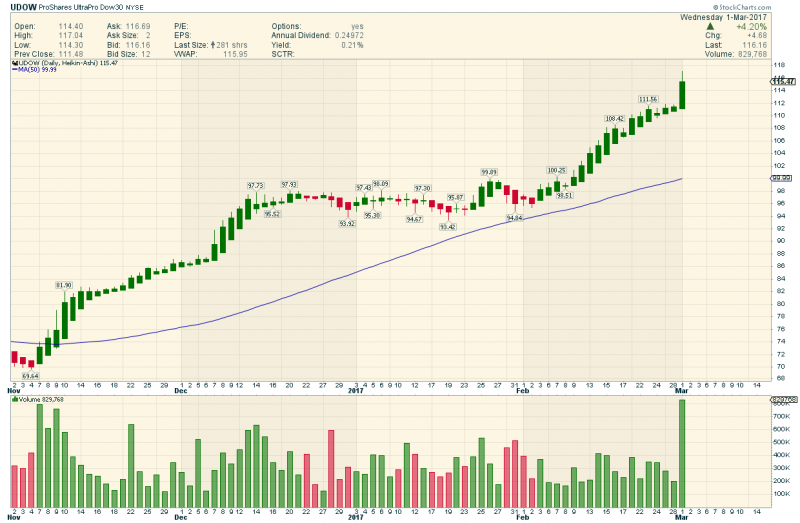
Task: Click the header Volume value 829,768
Action: (x=753, y=54)
